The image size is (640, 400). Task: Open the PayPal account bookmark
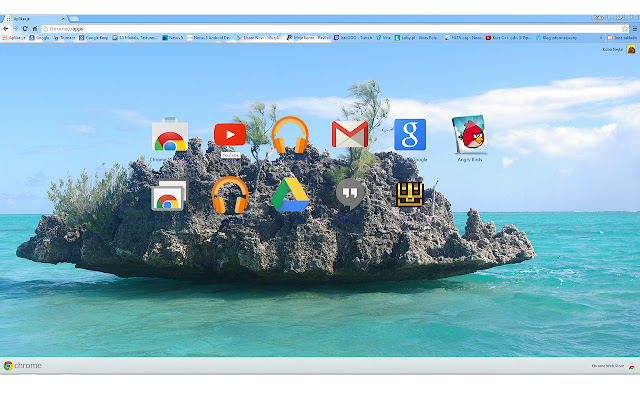click(309, 38)
